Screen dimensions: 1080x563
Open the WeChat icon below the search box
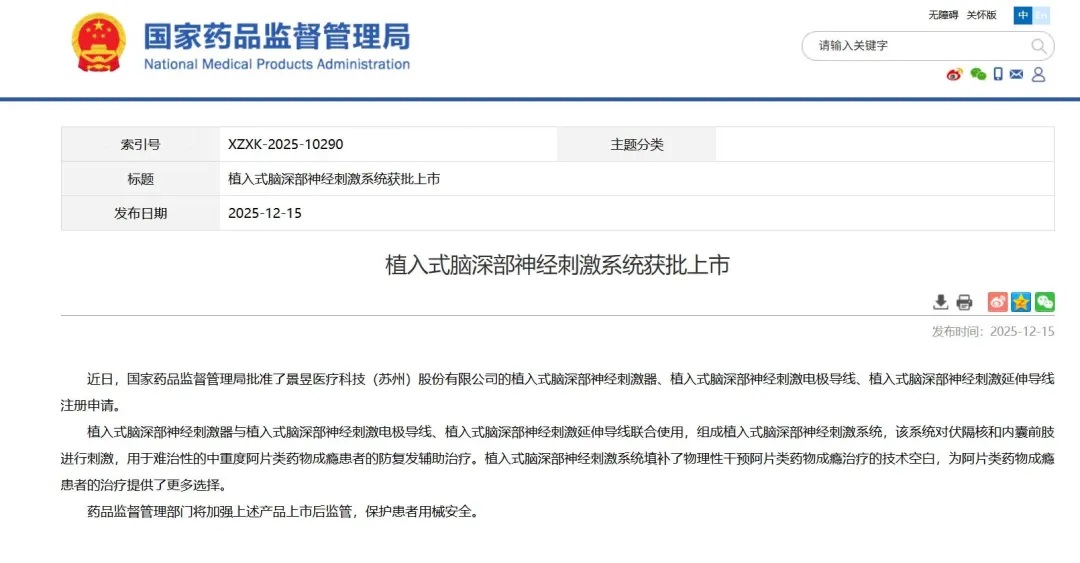[977, 74]
